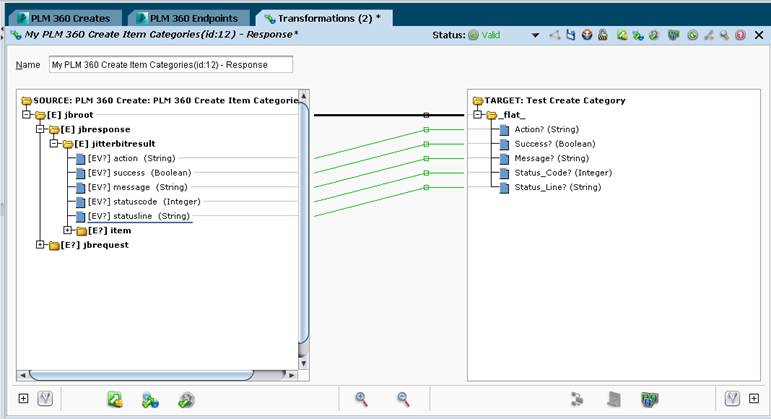Image resolution: width=771 pixels, height=419 pixels.
Task: Open the dropdown arrow beside the Valid status
Action: [535, 35]
